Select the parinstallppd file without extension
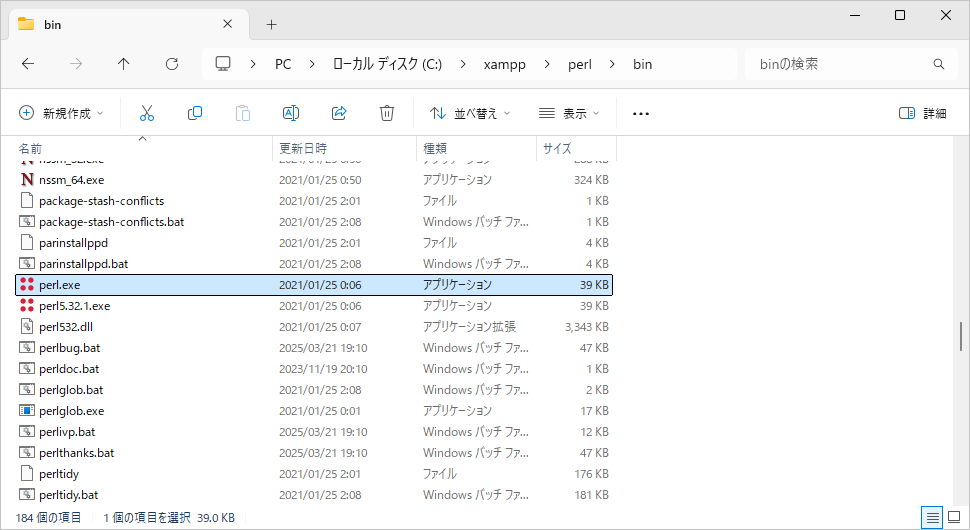 314,242
